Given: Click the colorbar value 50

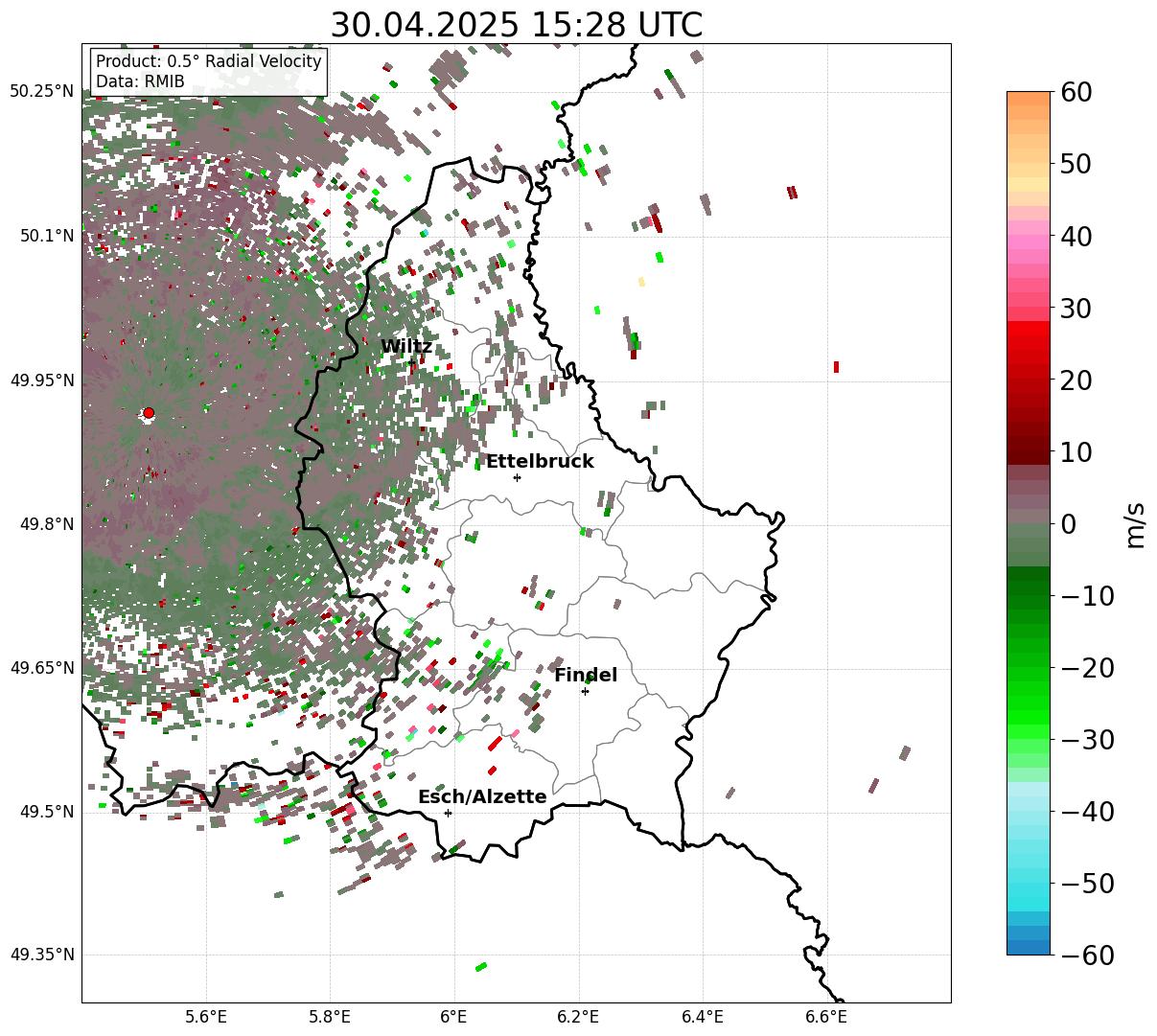Looking at the screenshot, I should 1077,164.
